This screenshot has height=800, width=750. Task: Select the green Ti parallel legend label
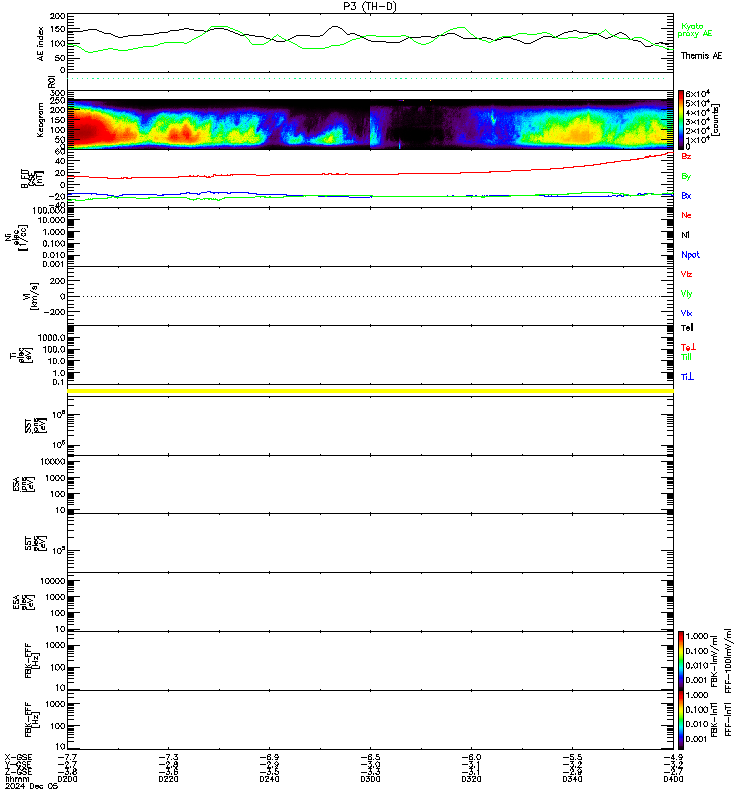tap(686, 357)
